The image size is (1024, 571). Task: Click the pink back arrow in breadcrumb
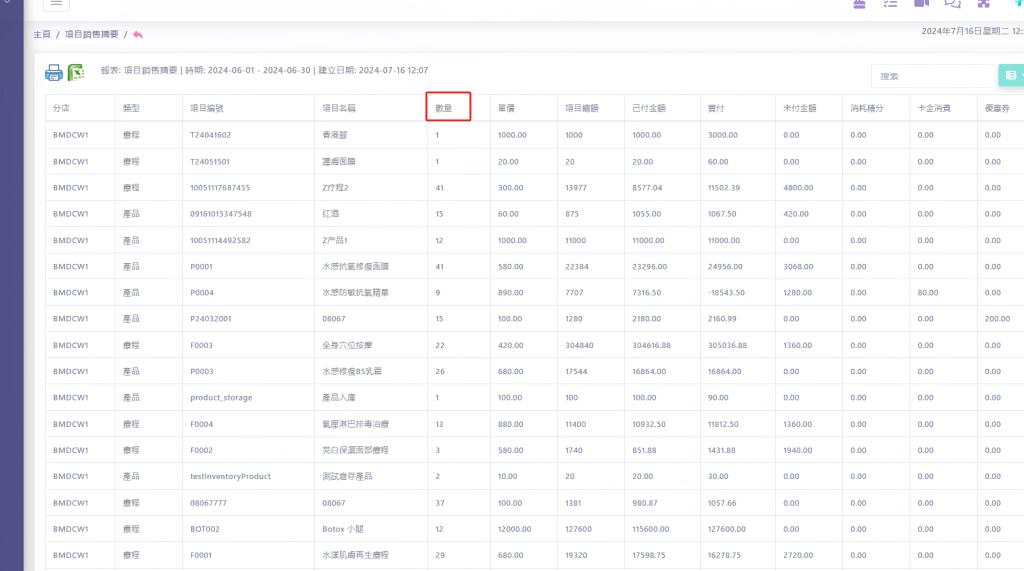(138, 35)
